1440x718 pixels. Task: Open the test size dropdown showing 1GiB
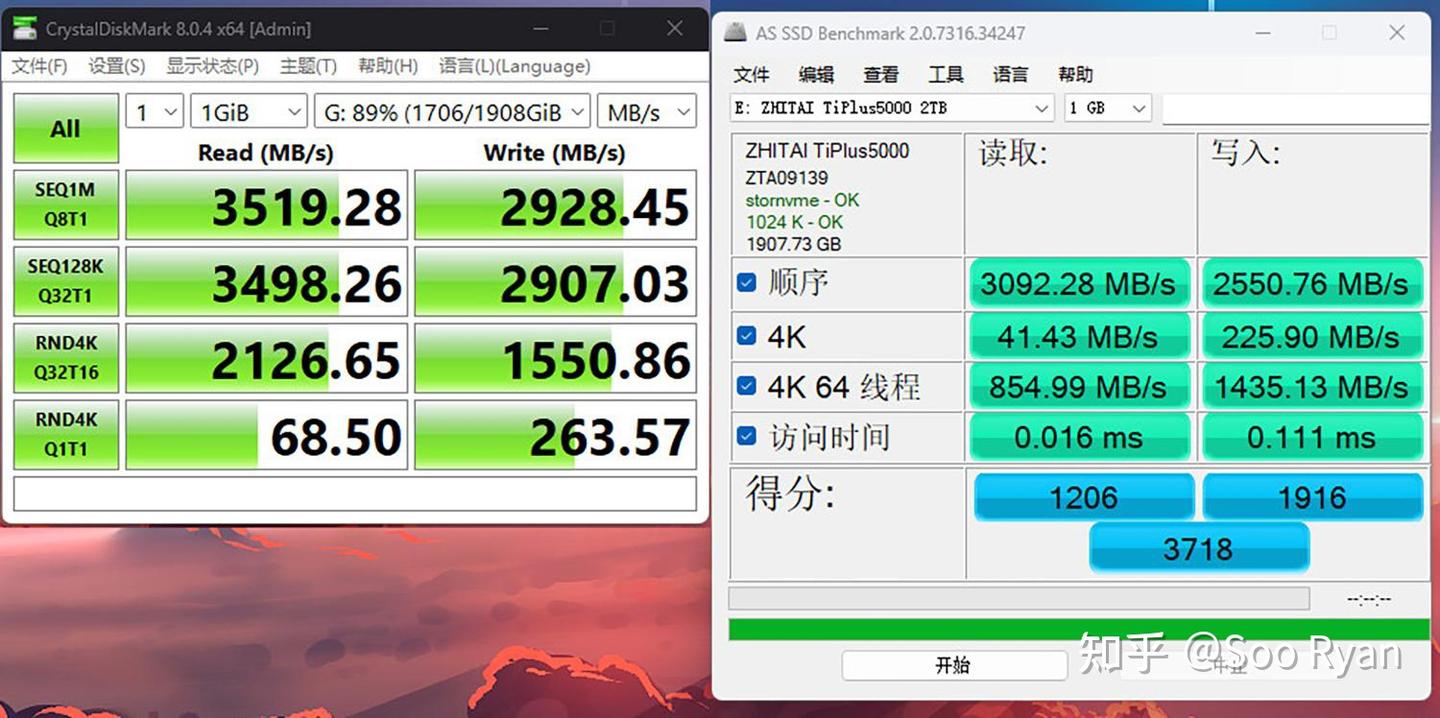[248, 111]
